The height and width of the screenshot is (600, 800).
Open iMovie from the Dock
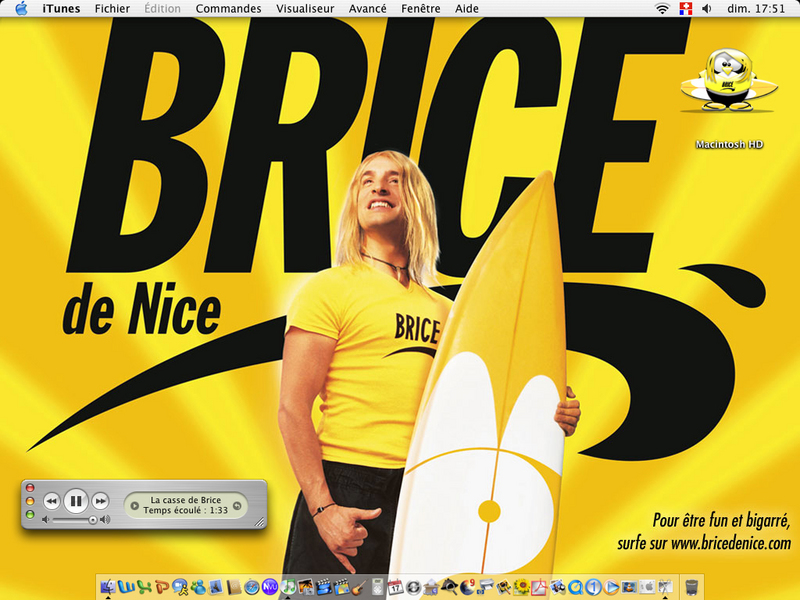click(323, 587)
